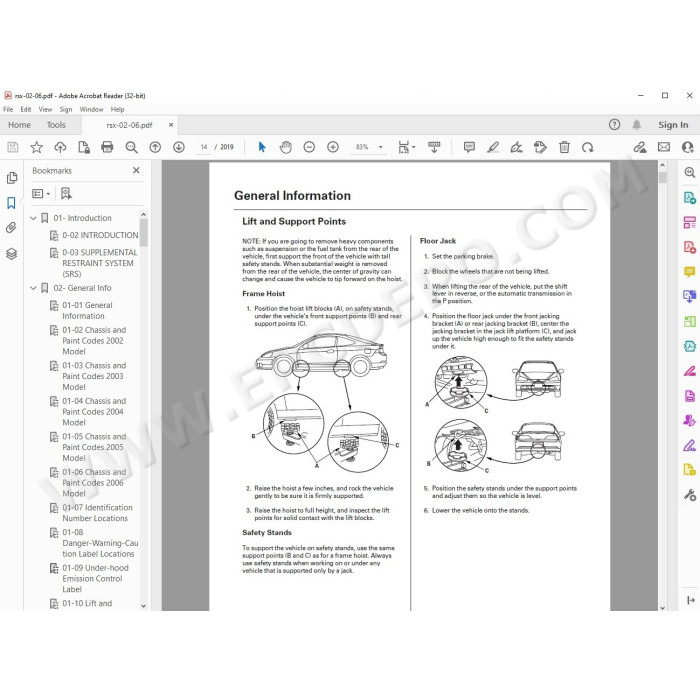
Task: Open bookmarks options menu dropdown
Action: coord(41,193)
